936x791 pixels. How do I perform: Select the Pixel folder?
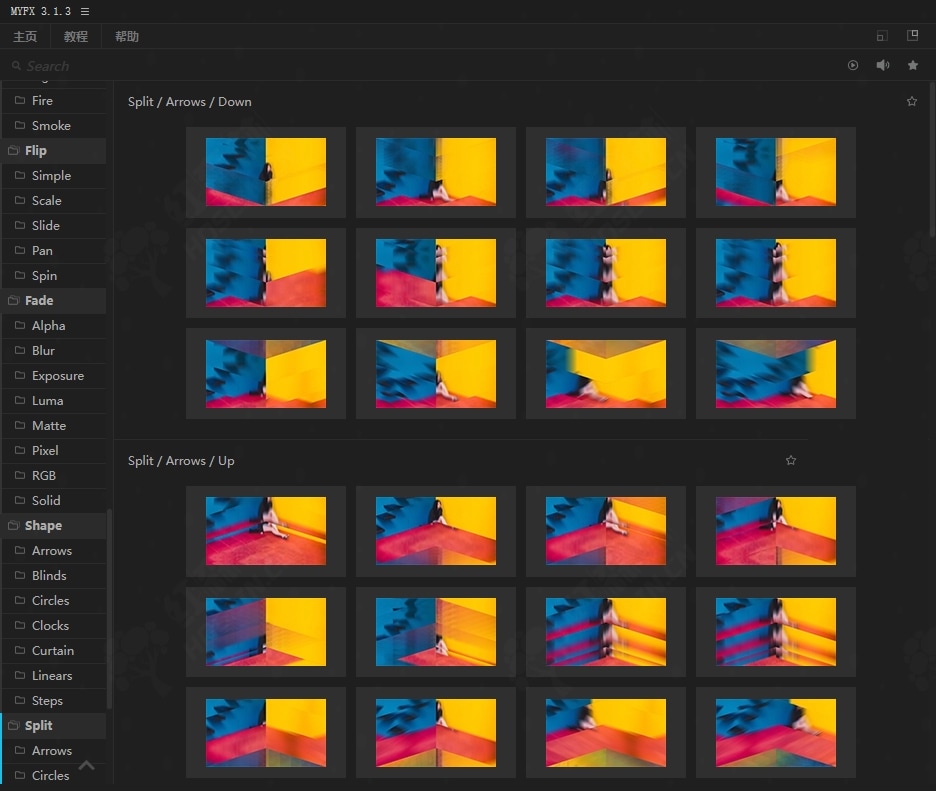coord(54,451)
